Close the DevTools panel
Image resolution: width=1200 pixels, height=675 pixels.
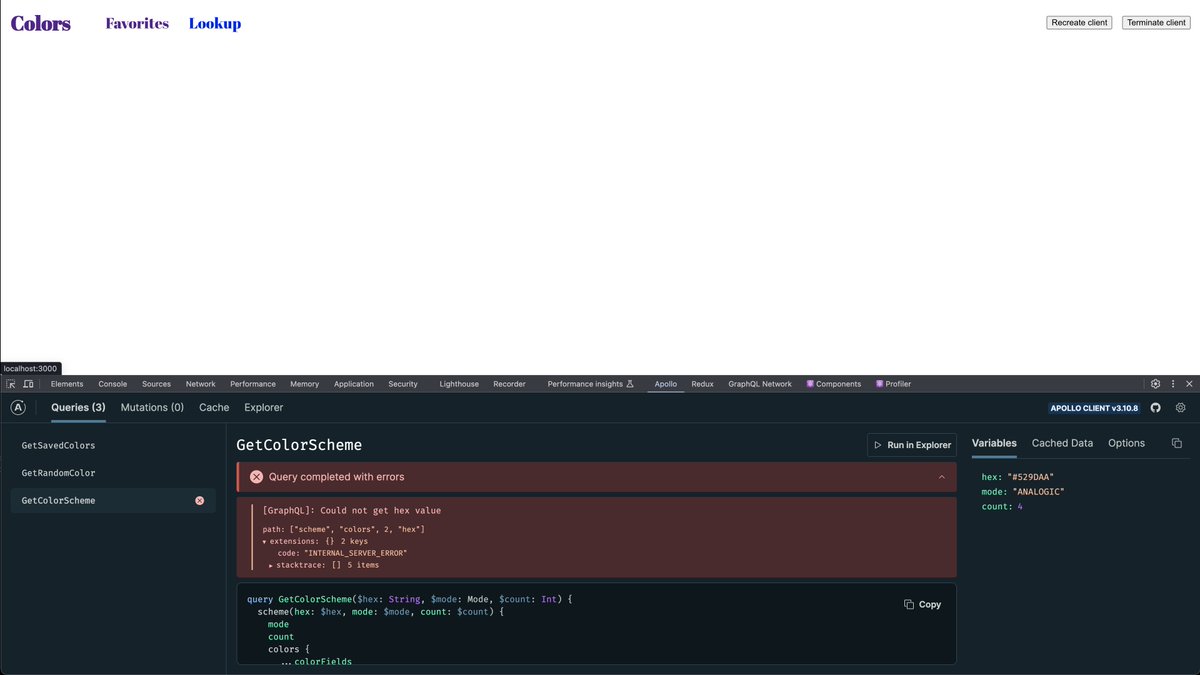[x=1189, y=384]
